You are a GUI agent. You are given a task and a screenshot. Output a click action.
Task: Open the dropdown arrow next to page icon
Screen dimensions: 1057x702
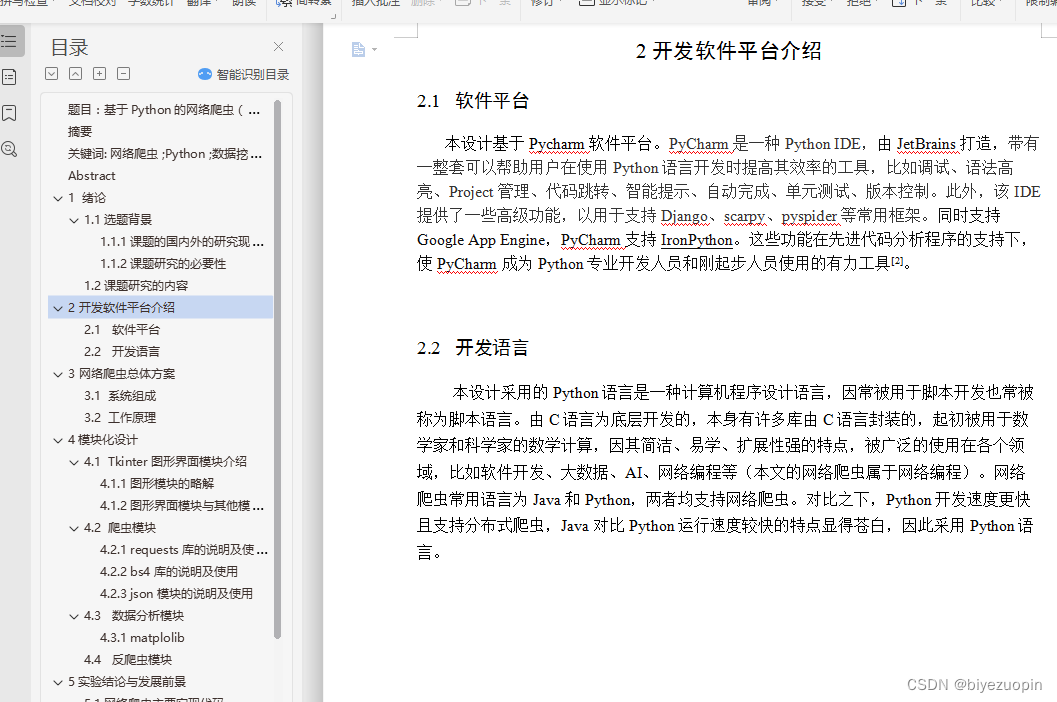(x=375, y=50)
